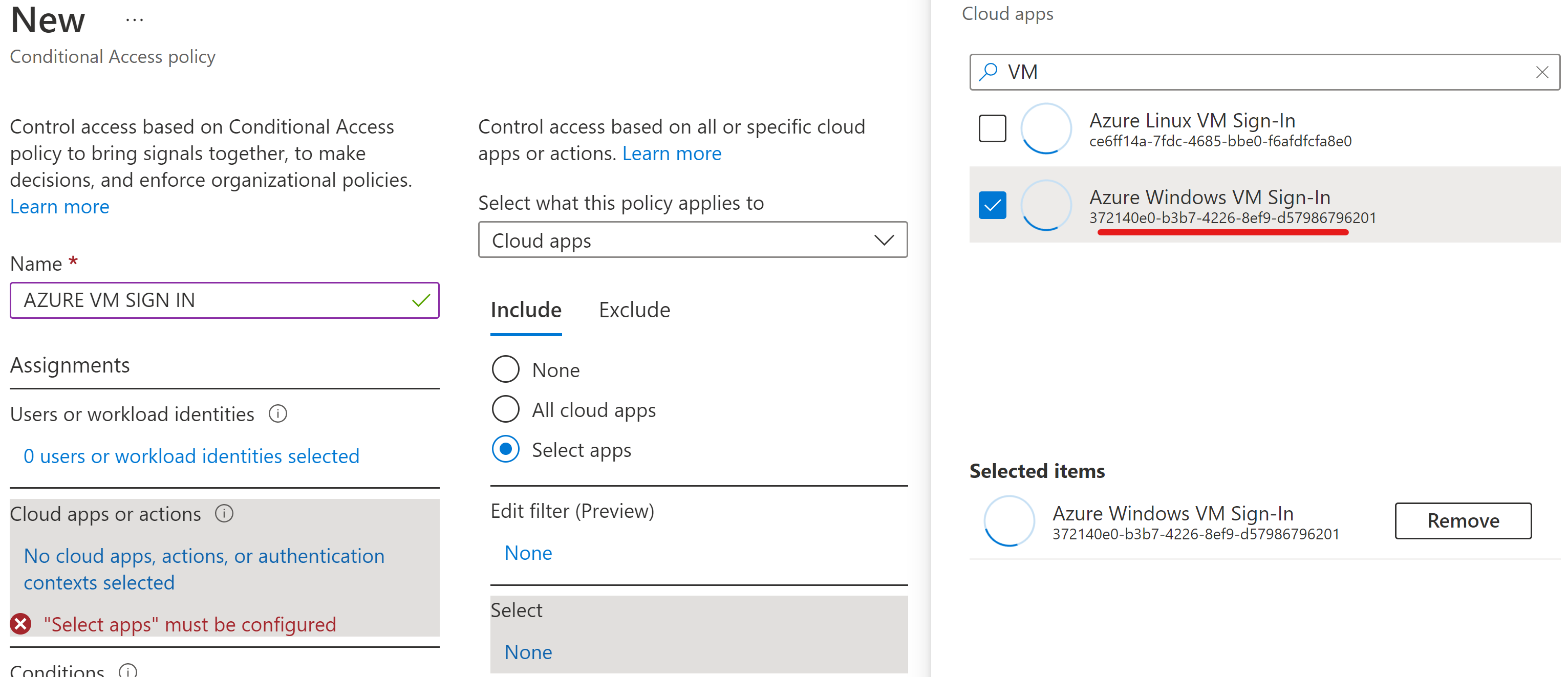Remove Azure Windows VM Sign-In from selected items

pyautogui.click(x=1463, y=521)
